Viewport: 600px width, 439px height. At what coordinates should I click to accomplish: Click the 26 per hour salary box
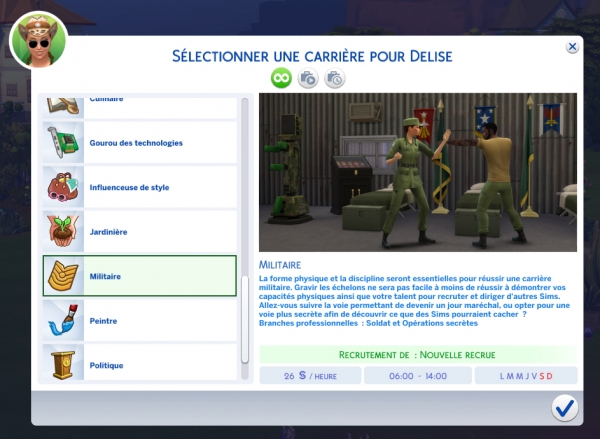pos(310,376)
